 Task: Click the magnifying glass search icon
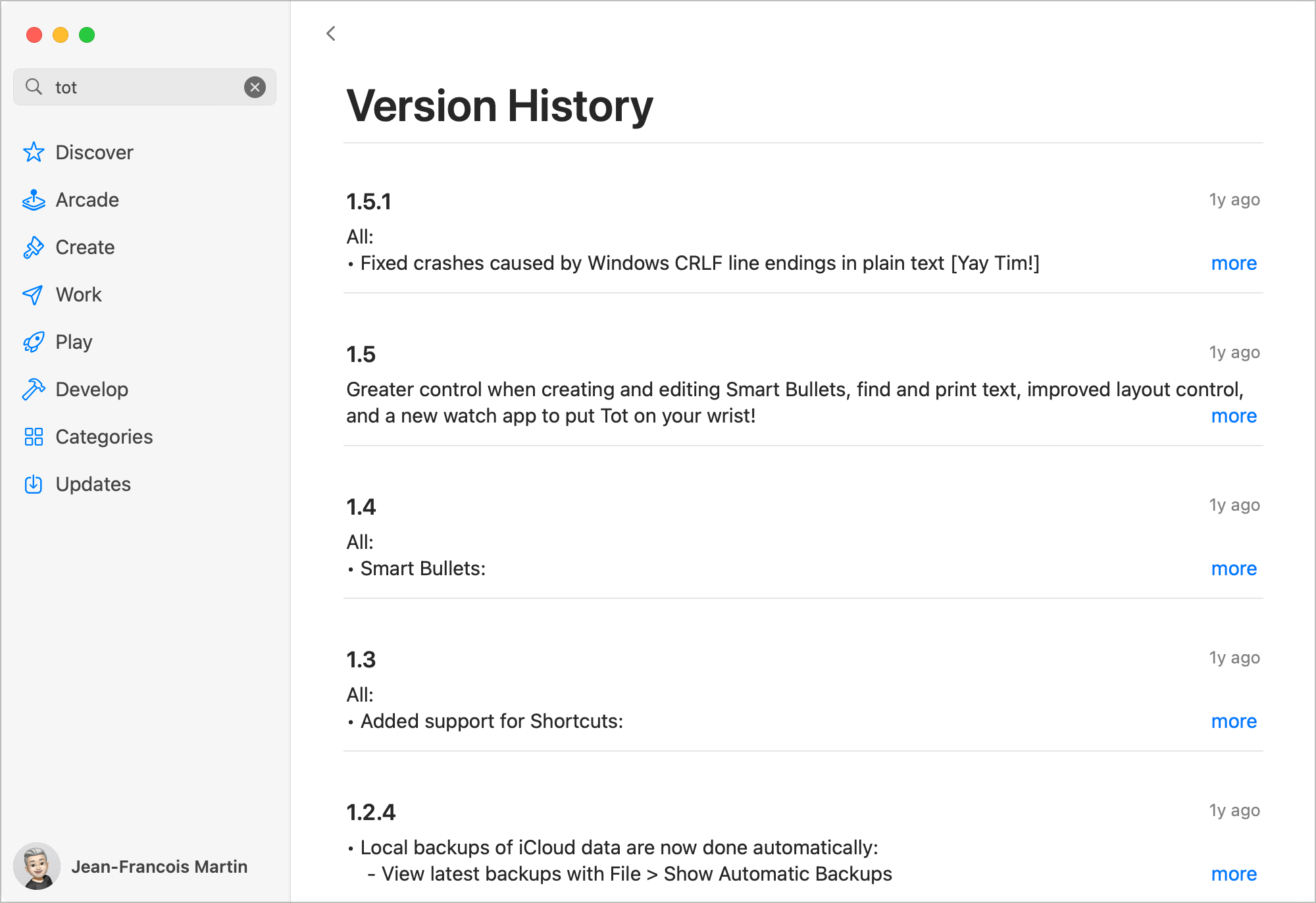[36, 86]
